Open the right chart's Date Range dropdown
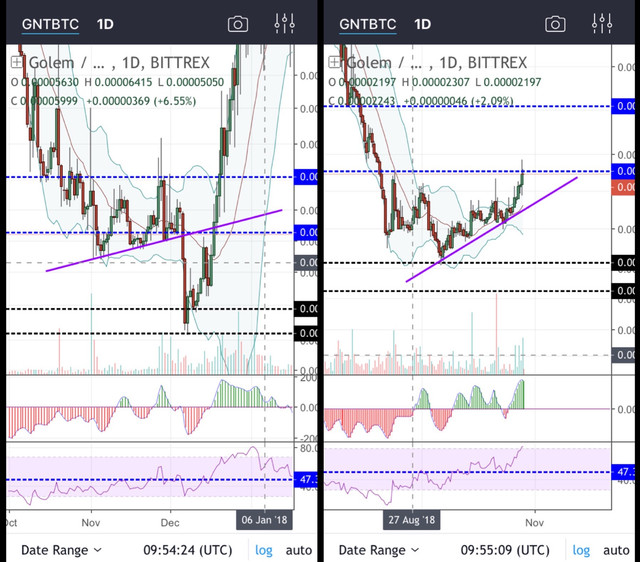The height and width of the screenshot is (562, 640). 378,550
